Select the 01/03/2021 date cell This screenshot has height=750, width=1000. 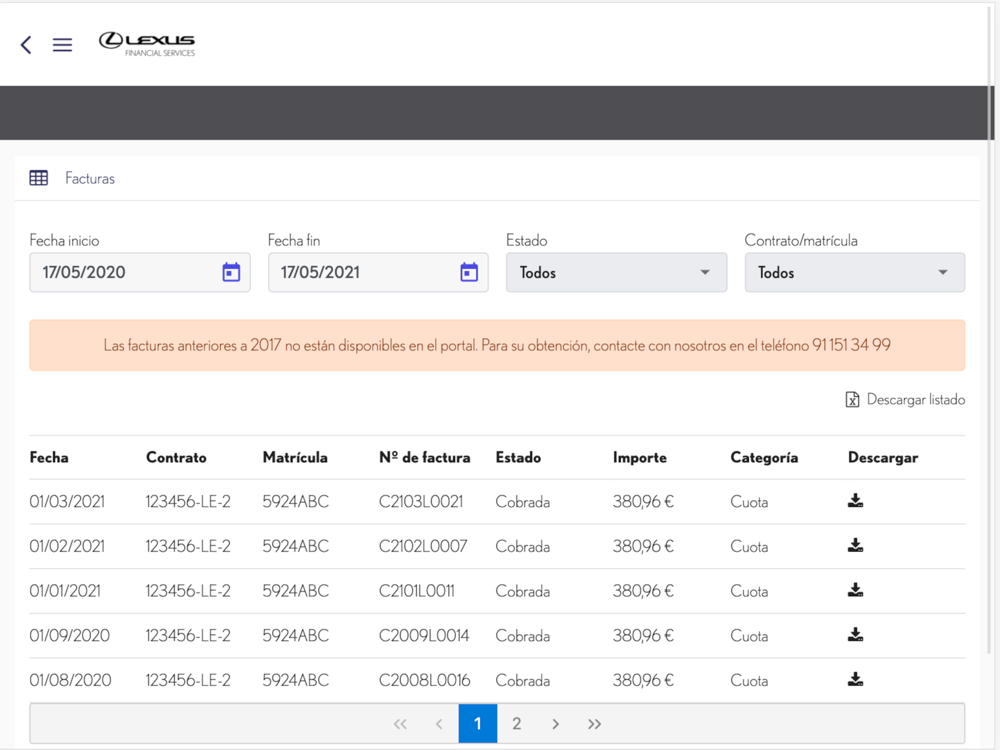tap(67, 502)
